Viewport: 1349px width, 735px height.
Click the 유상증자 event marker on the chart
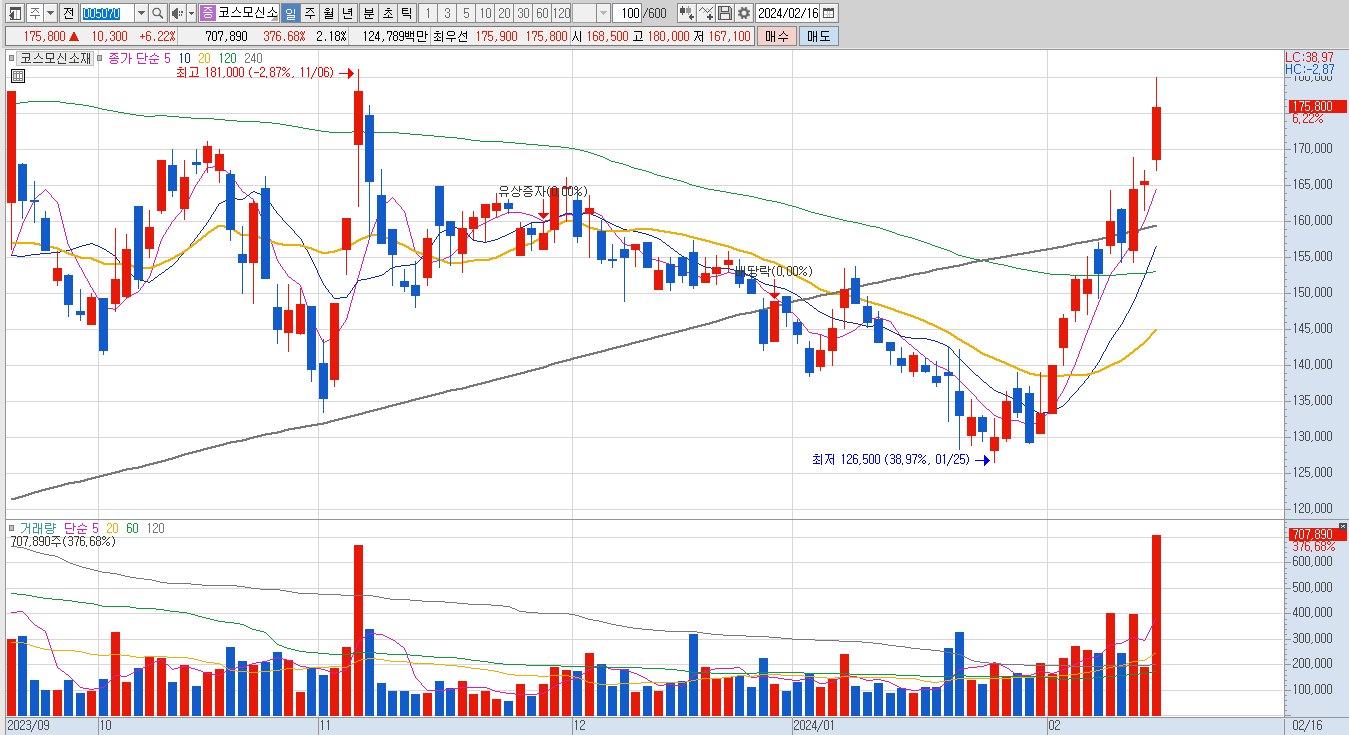[x=543, y=191]
